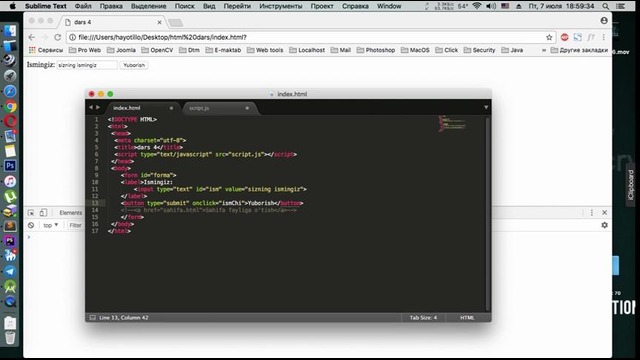The image size is (640, 360).
Task: Go to next tab with right arrow
Action: (x=98, y=107)
